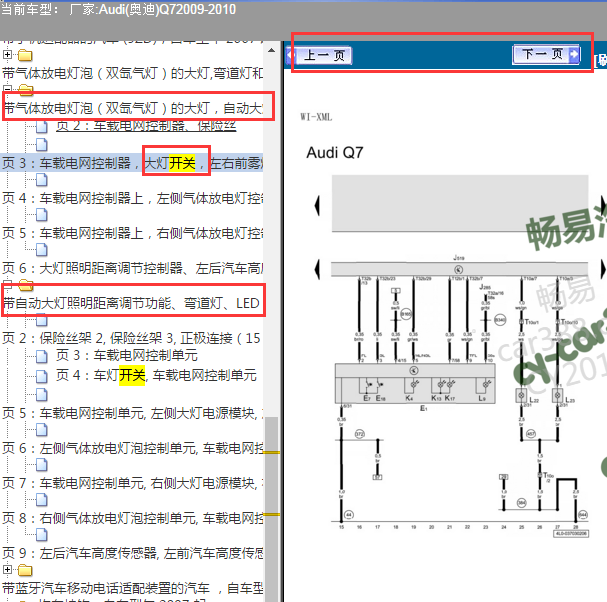Image resolution: width=607 pixels, height=602 pixels.
Task: Open link 页 2 : 车载电网控制器、保险丝
Action: tap(146, 126)
